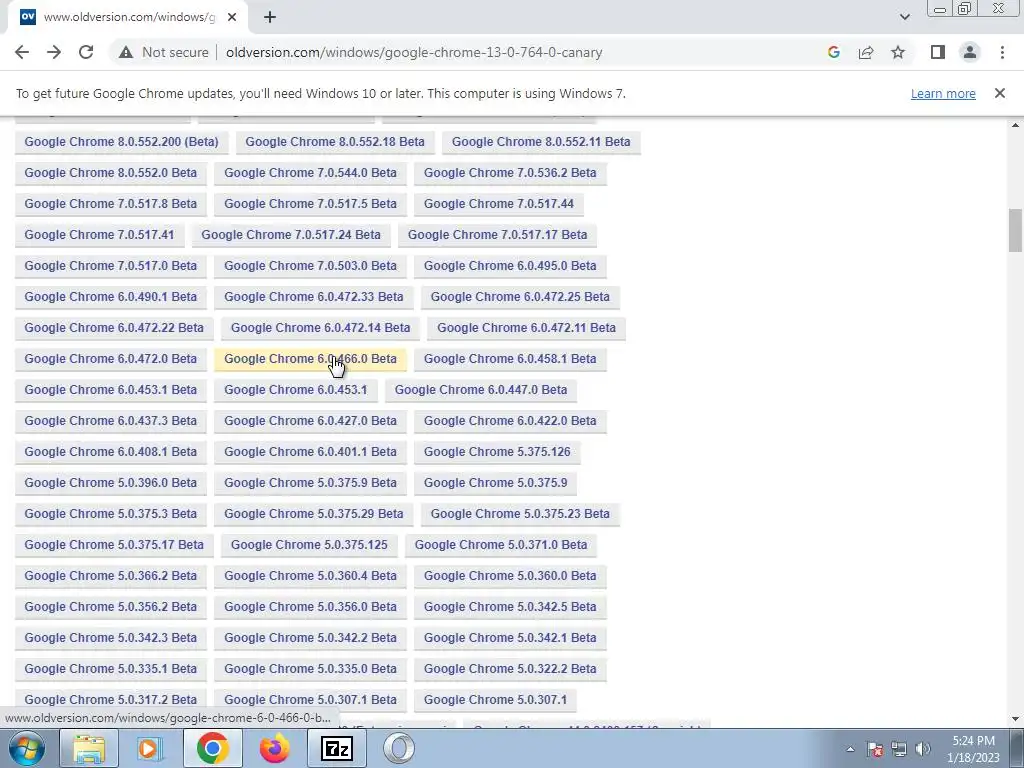This screenshot has width=1024, height=768.
Task: Show hidden system tray icons
Action: (850, 749)
